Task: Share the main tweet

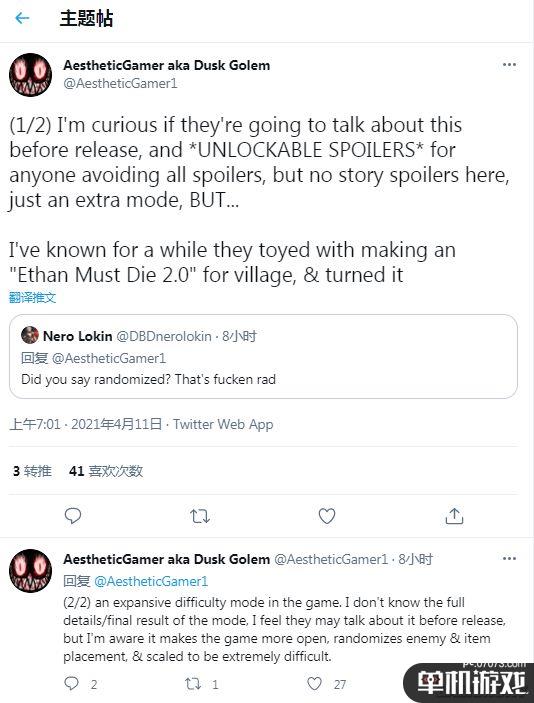Action: (x=454, y=516)
